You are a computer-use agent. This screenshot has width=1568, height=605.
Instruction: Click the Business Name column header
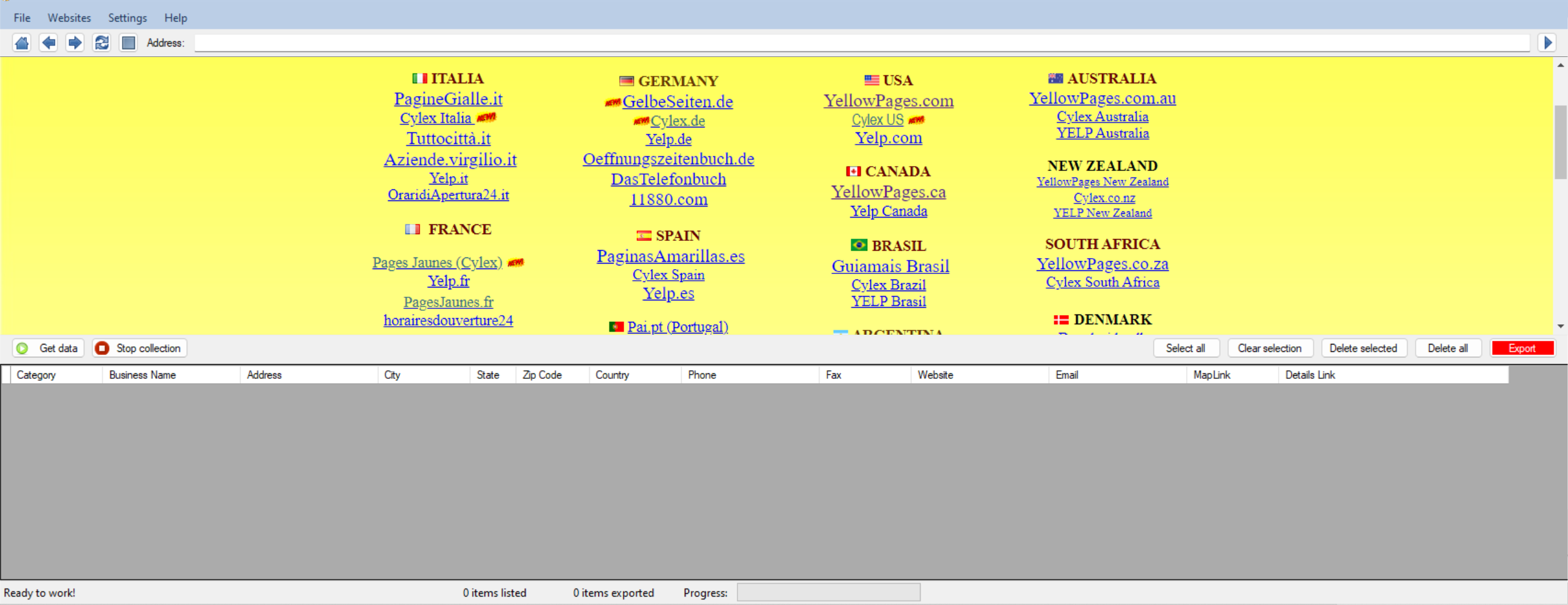(x=143, y=375)
